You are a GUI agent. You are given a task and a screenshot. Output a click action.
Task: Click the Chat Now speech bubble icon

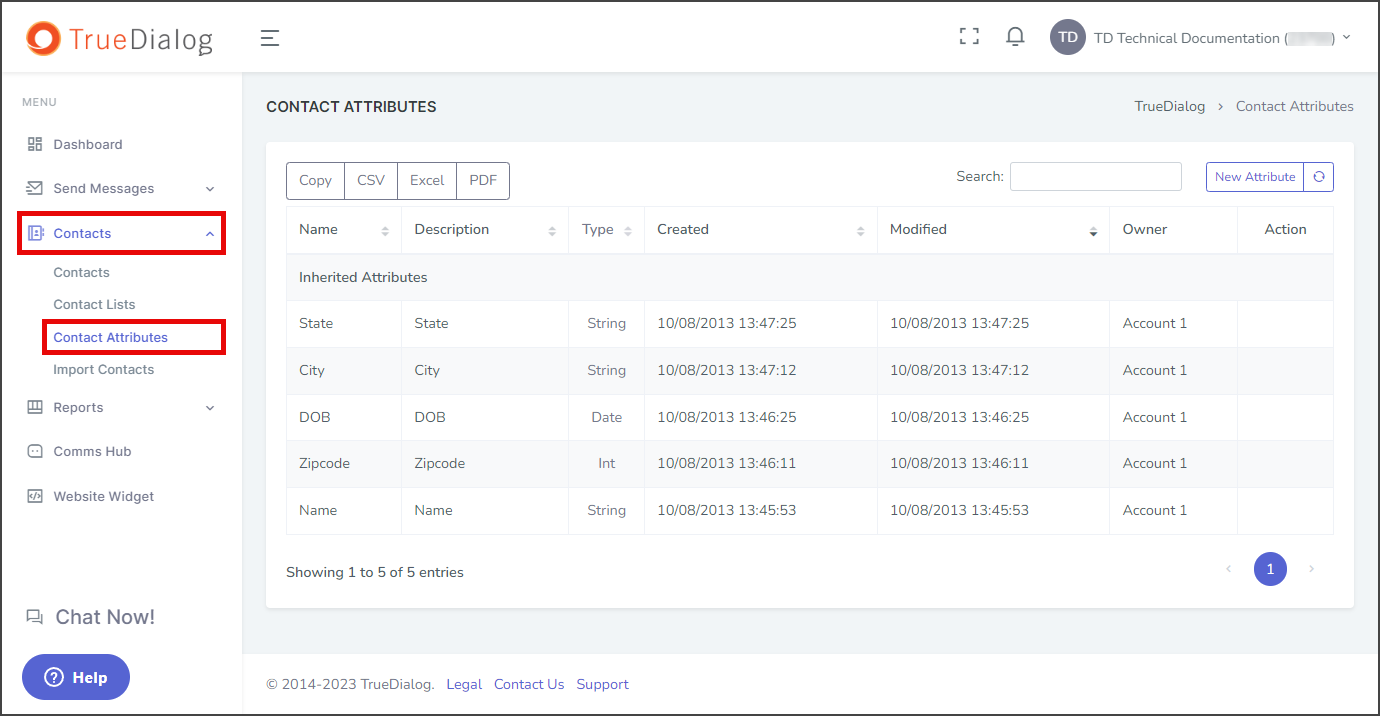[x=35, y=617]
